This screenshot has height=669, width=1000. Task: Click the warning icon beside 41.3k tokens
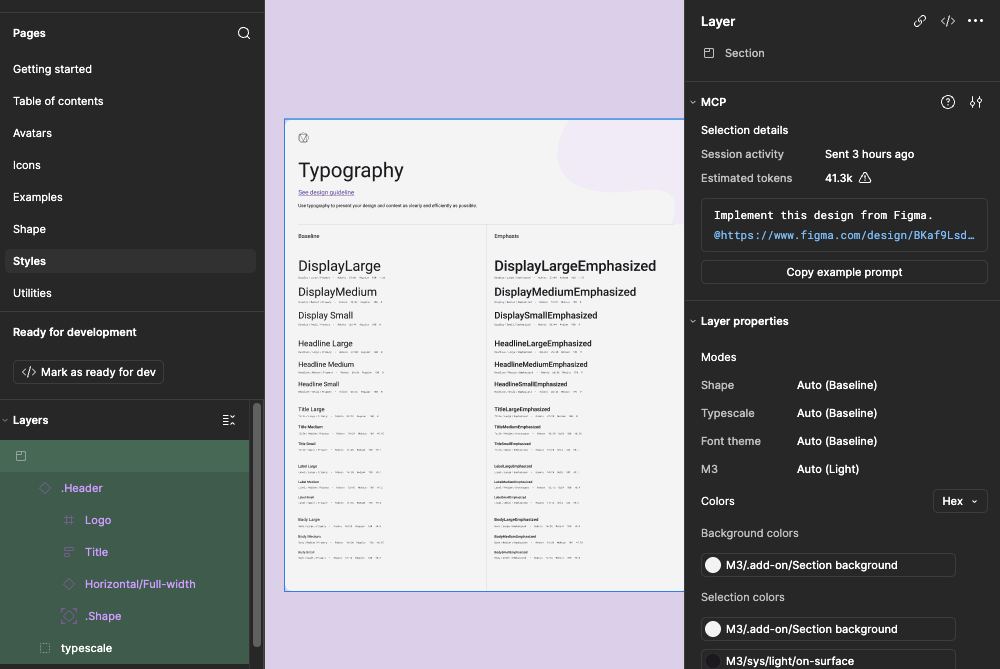click(x=865, y=178)
